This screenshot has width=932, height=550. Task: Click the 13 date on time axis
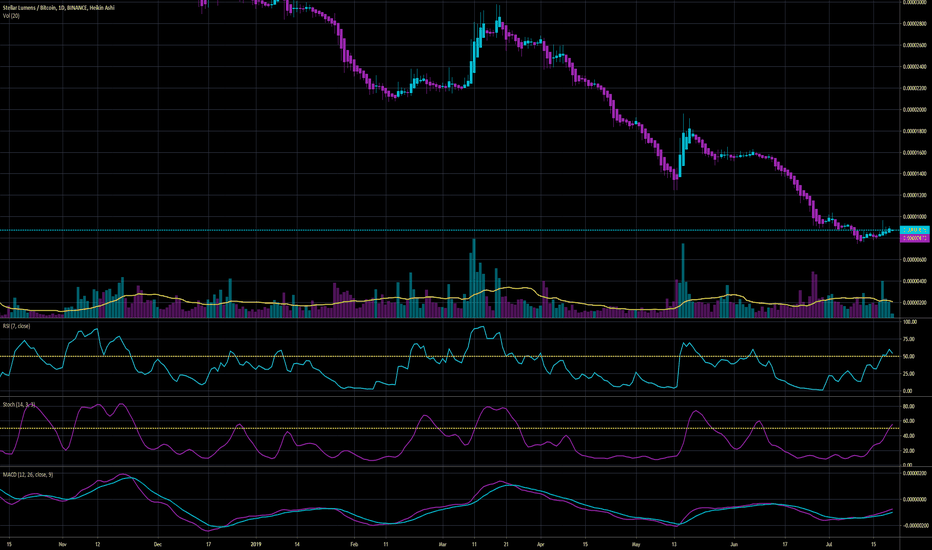(674, 544)
